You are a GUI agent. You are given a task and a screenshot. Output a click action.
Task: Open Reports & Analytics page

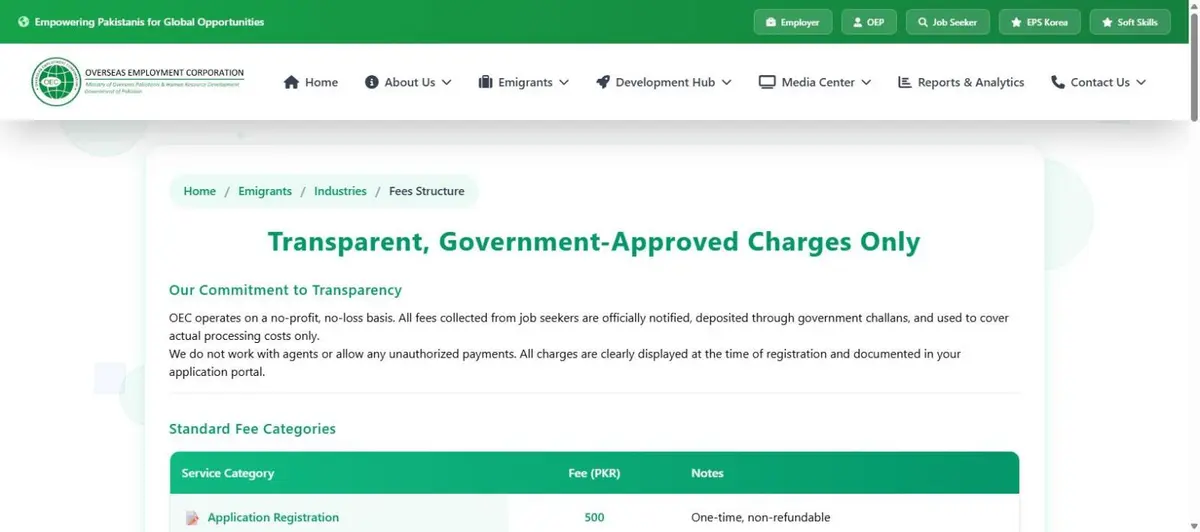pos(961,82)
